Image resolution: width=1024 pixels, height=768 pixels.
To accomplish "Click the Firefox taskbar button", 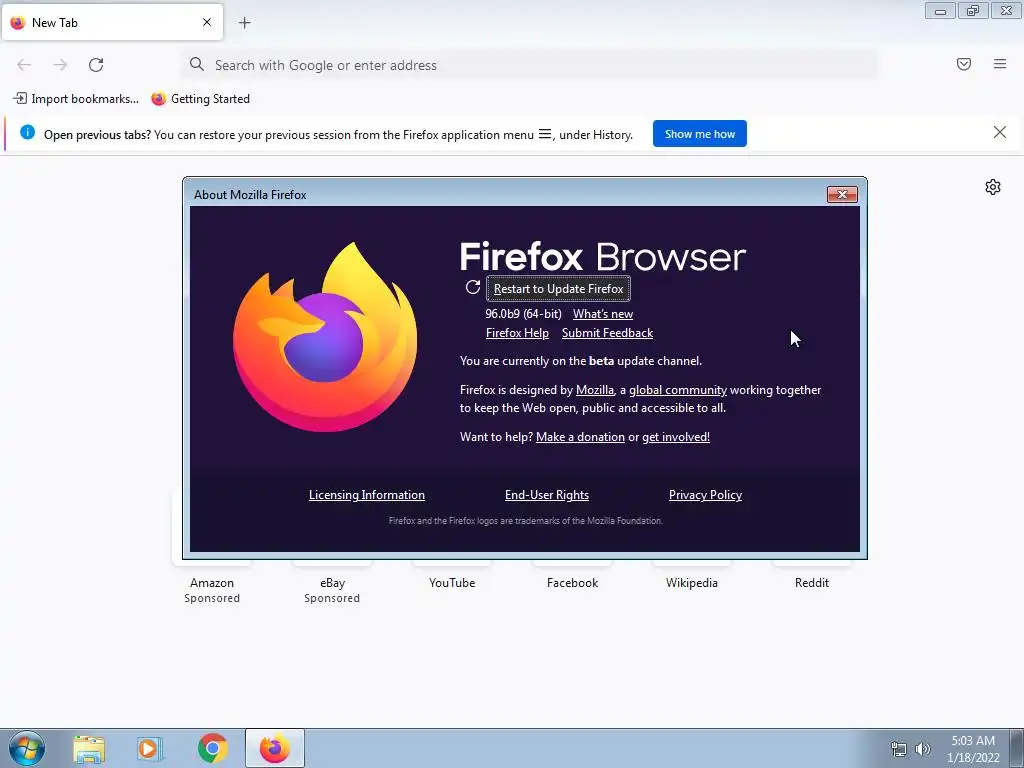I will pos(274,748).
